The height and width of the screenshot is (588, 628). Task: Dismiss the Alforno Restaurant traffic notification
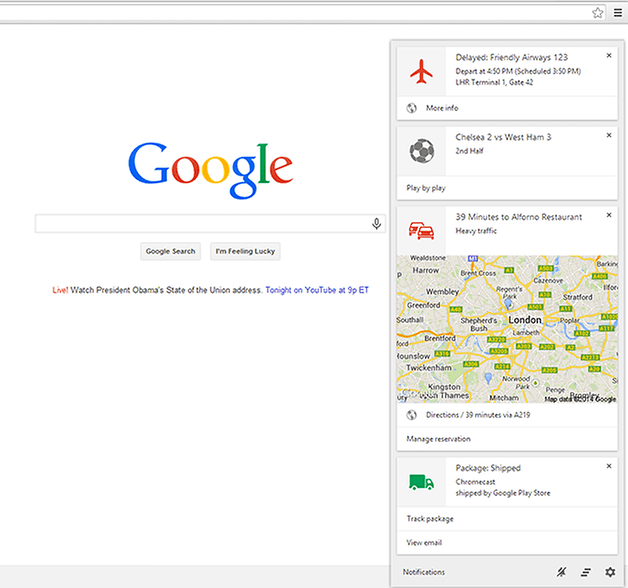609,215
